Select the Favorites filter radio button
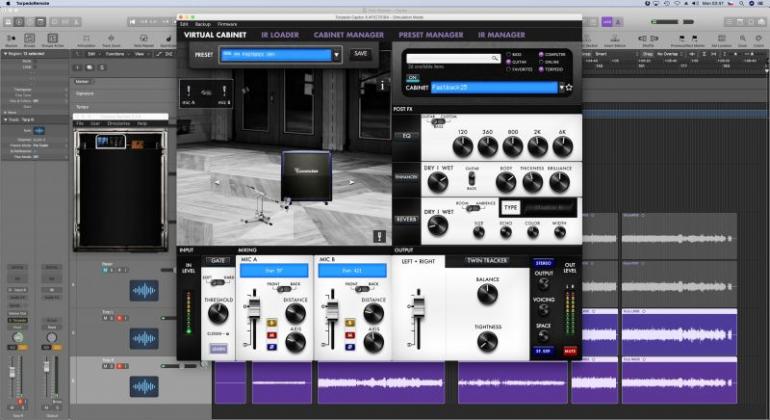 point(509,69)
